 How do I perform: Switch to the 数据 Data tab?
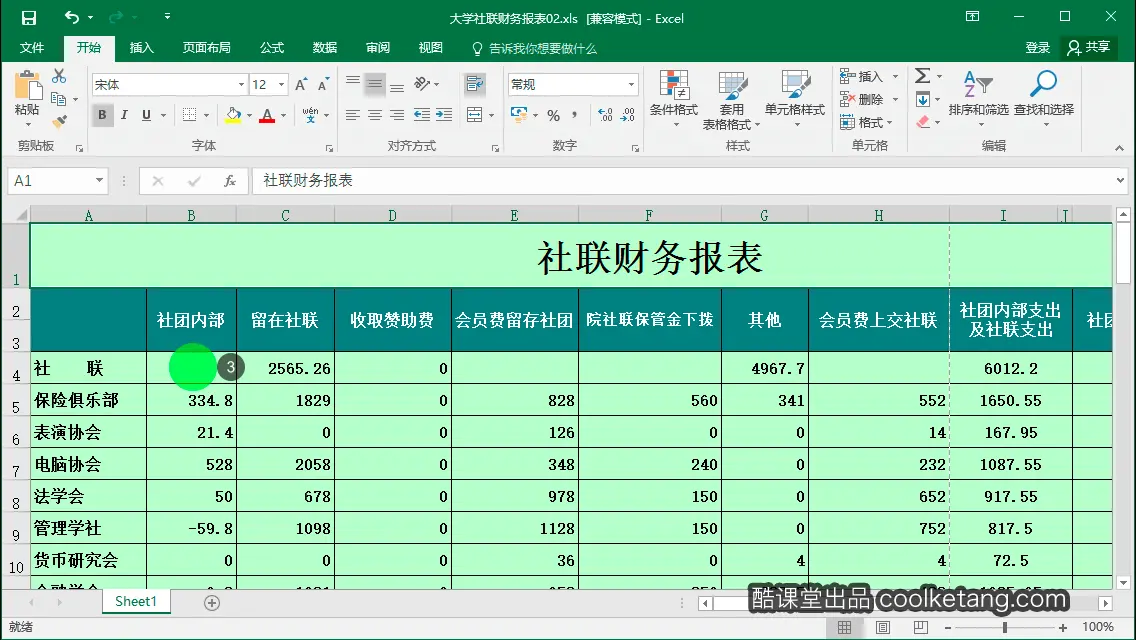(x=325, y=48)
